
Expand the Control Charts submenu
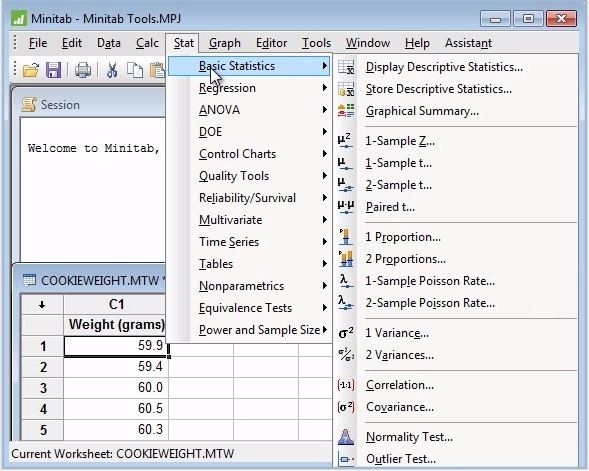(249, 154)
